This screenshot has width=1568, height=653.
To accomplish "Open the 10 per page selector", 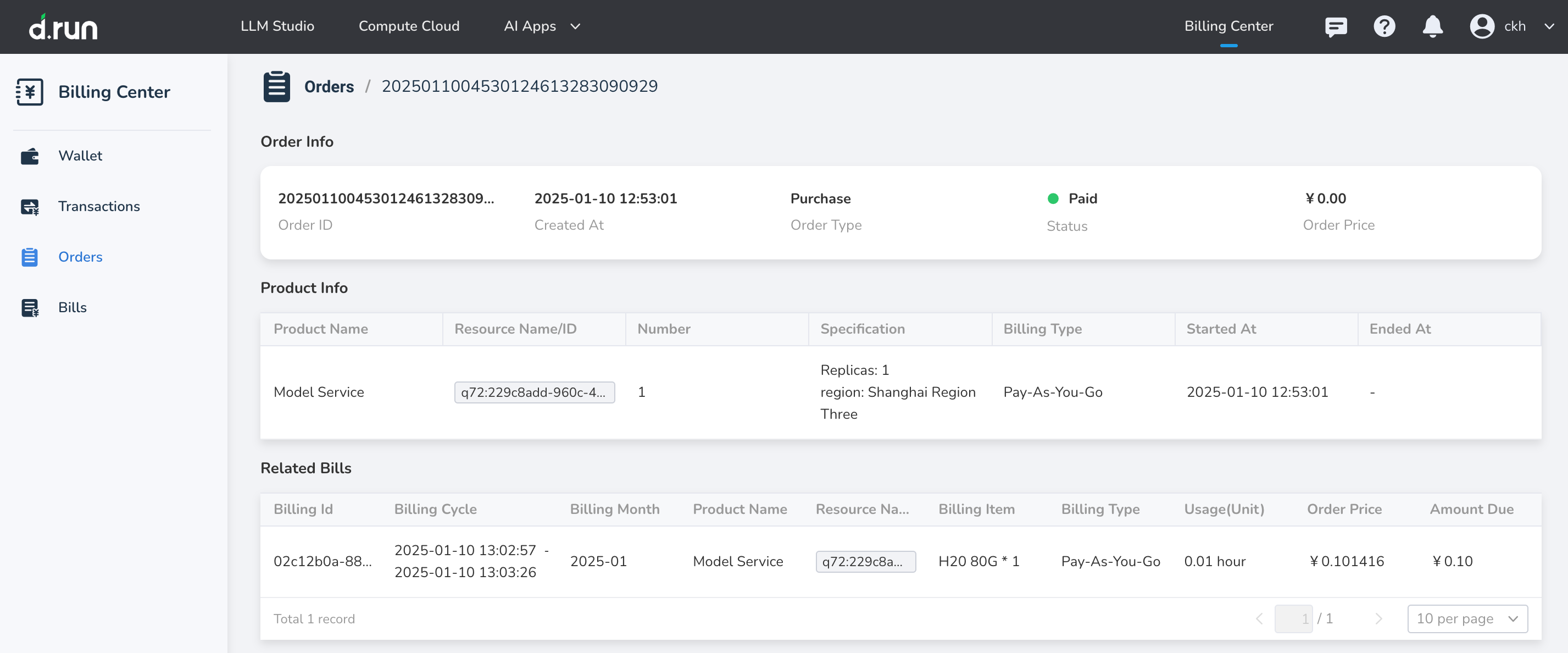I will pos(1467,619).
